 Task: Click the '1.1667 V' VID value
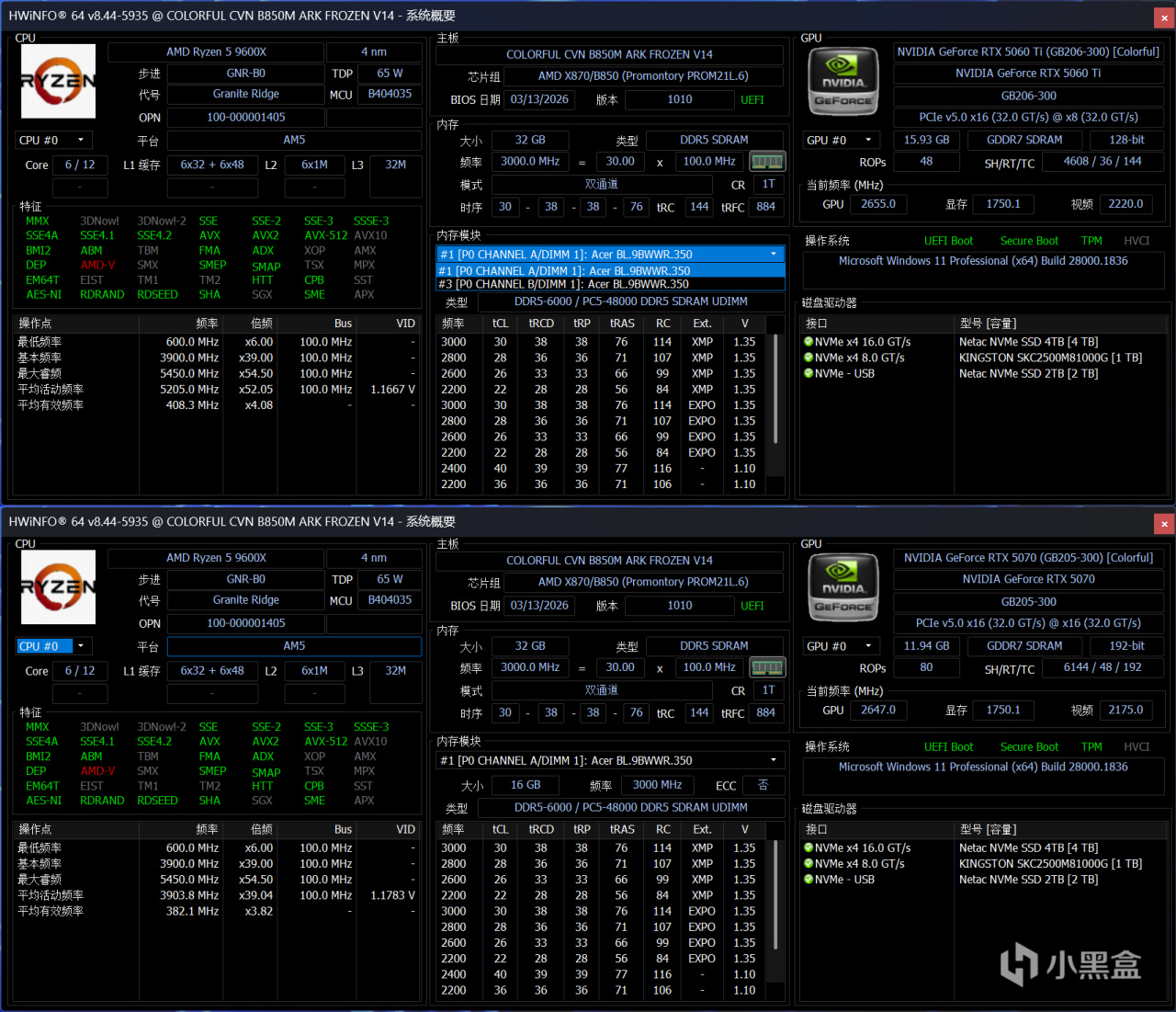(392, 390)
